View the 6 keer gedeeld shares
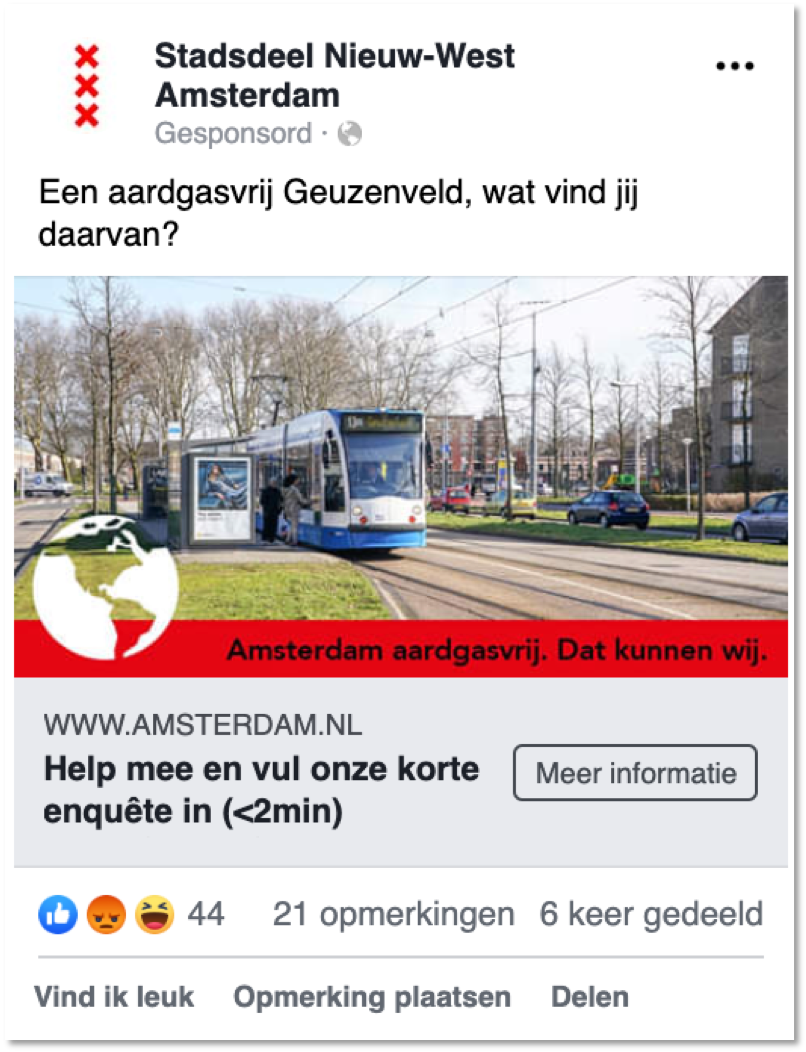The width and height of the screenshot is (806, 1052). tap(651, 914)
